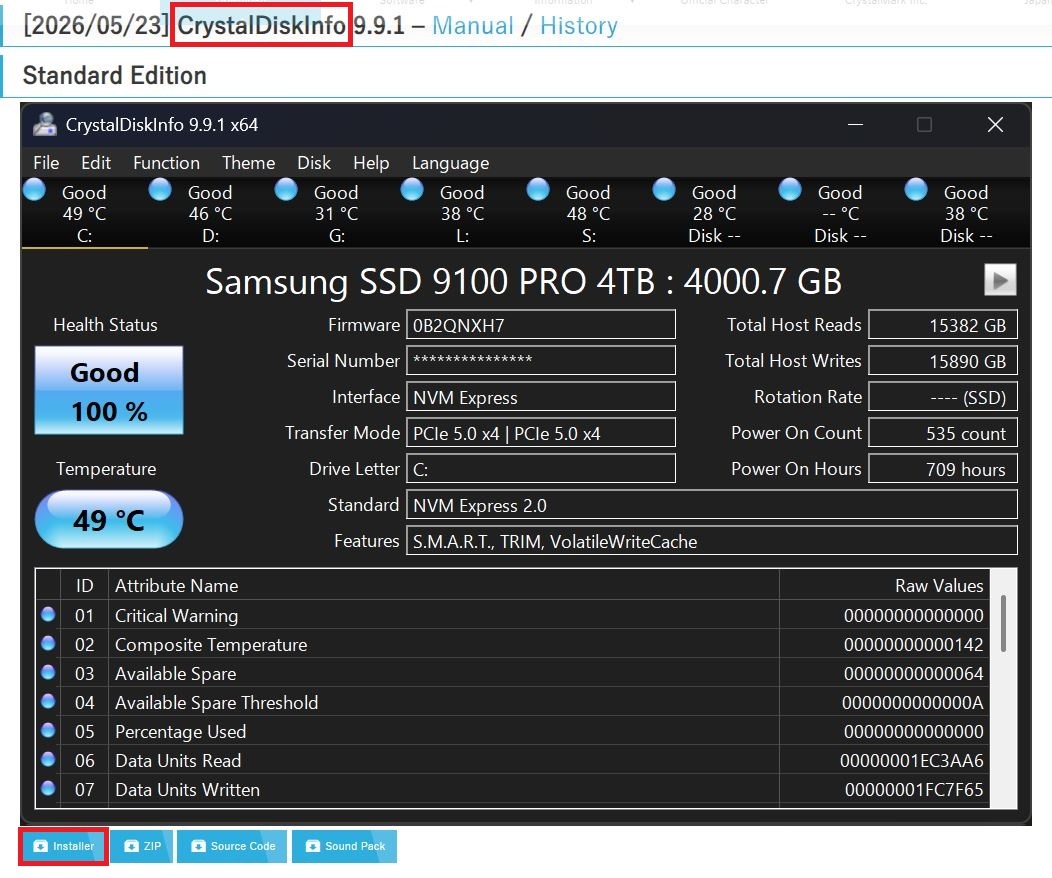Select the Data Units Written row
Viewport: 1052px width, 878px height.
[513, 789]
